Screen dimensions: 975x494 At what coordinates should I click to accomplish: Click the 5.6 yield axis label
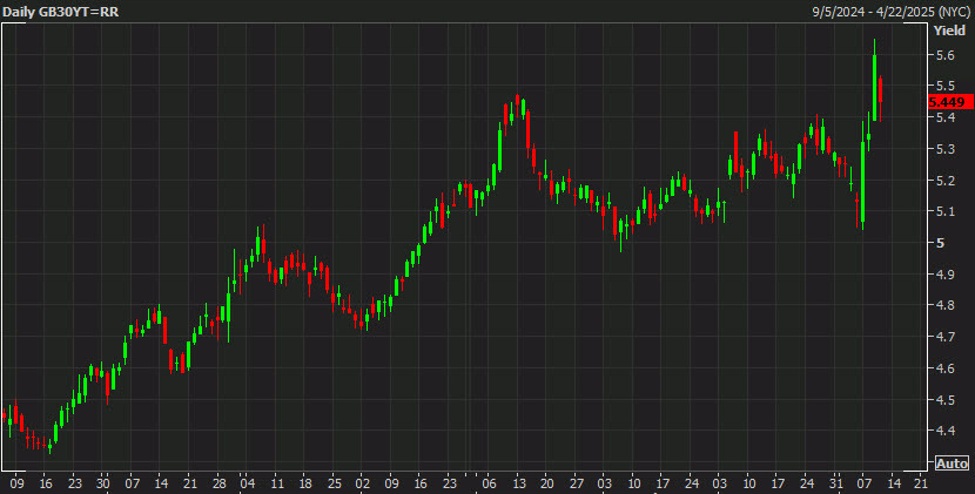(x=943, y=56)
